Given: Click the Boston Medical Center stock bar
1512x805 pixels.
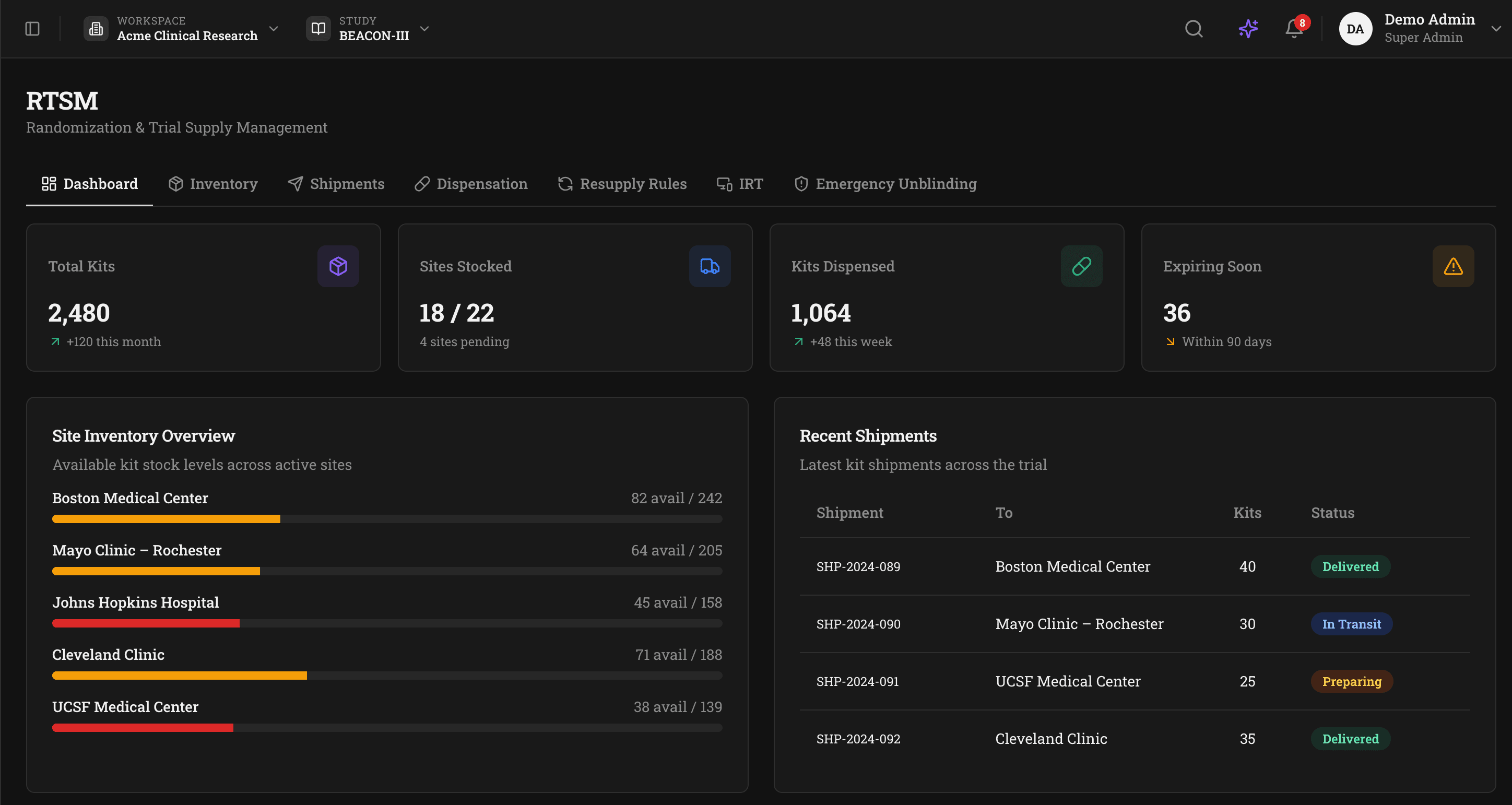Looking at the screenshot, I should click(x=387, y=519).
